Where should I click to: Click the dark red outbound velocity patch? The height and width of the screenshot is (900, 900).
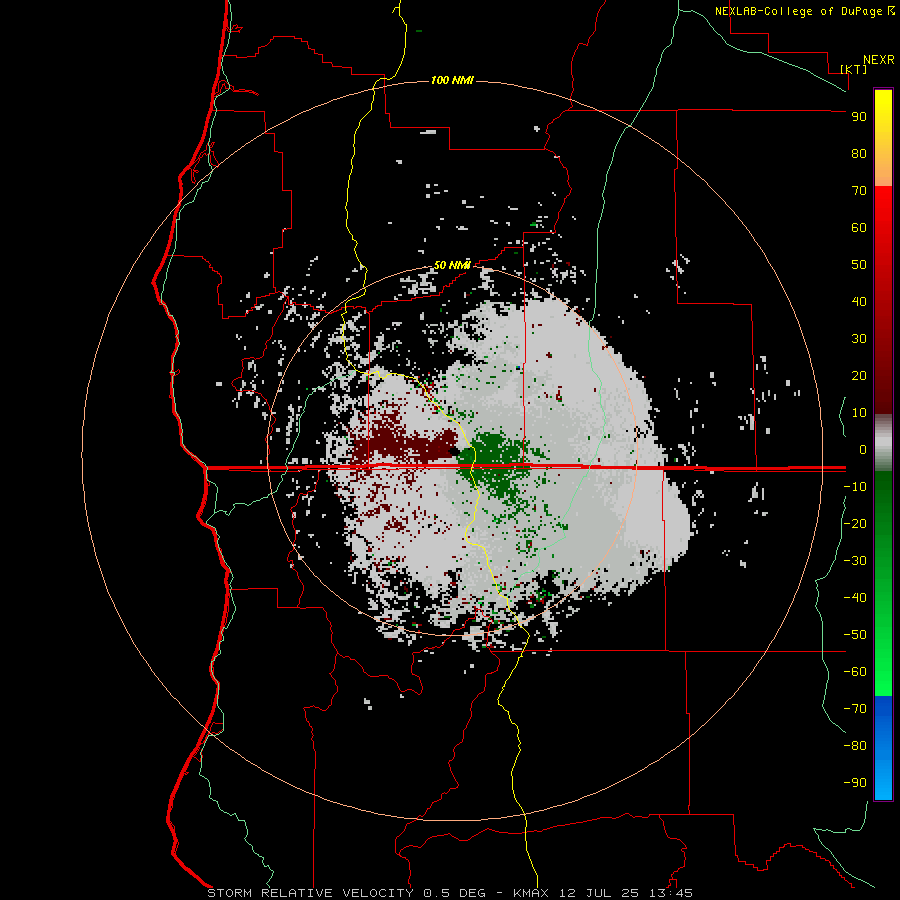click(x=405, y=445)
